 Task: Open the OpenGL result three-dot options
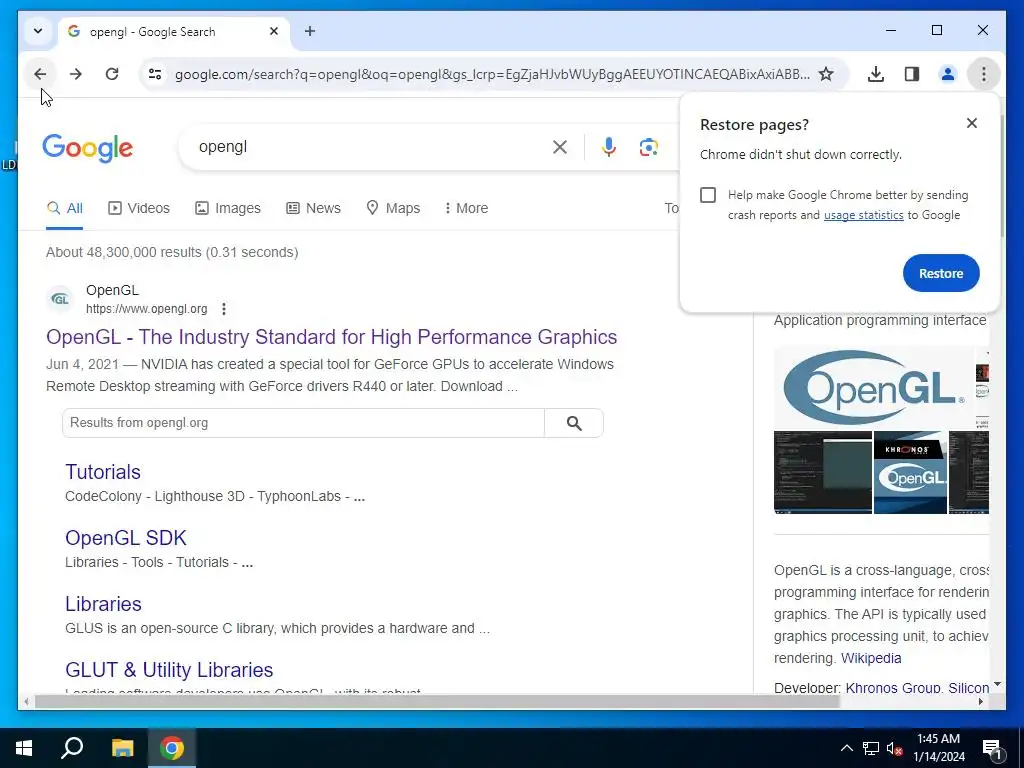coord(224,309)
